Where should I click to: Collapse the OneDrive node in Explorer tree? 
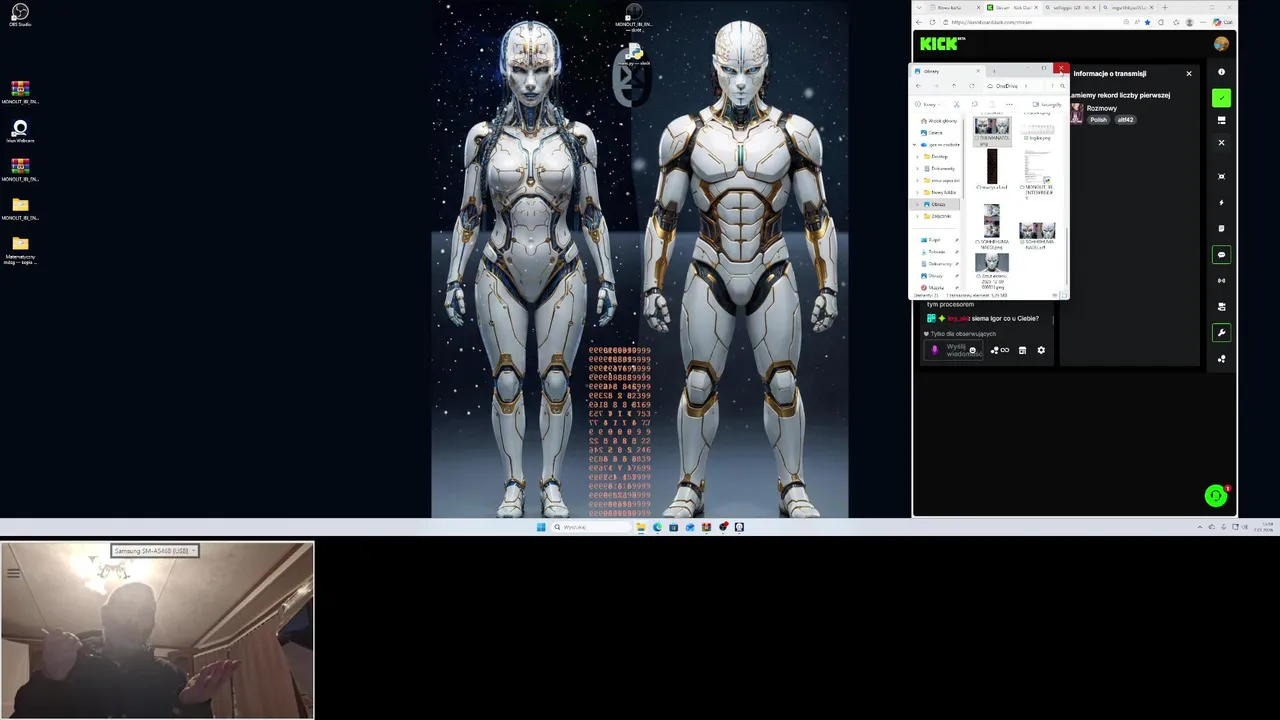click(915, 145)
